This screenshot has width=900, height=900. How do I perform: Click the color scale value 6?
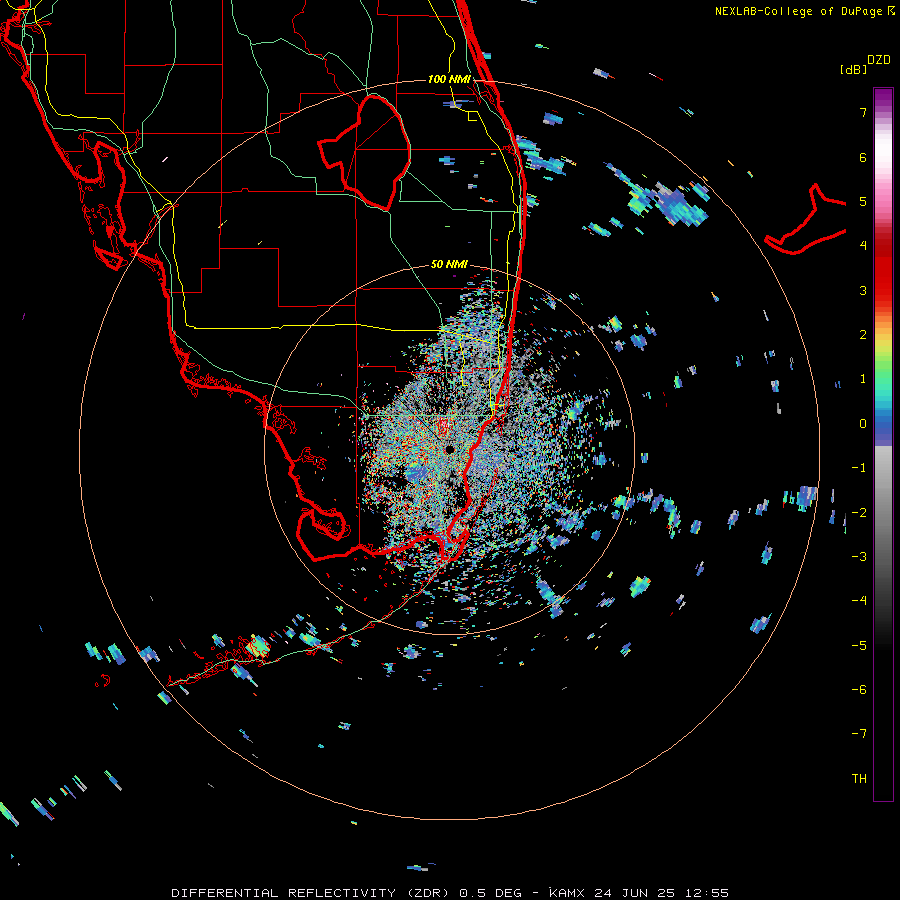[x=863, y=157]
